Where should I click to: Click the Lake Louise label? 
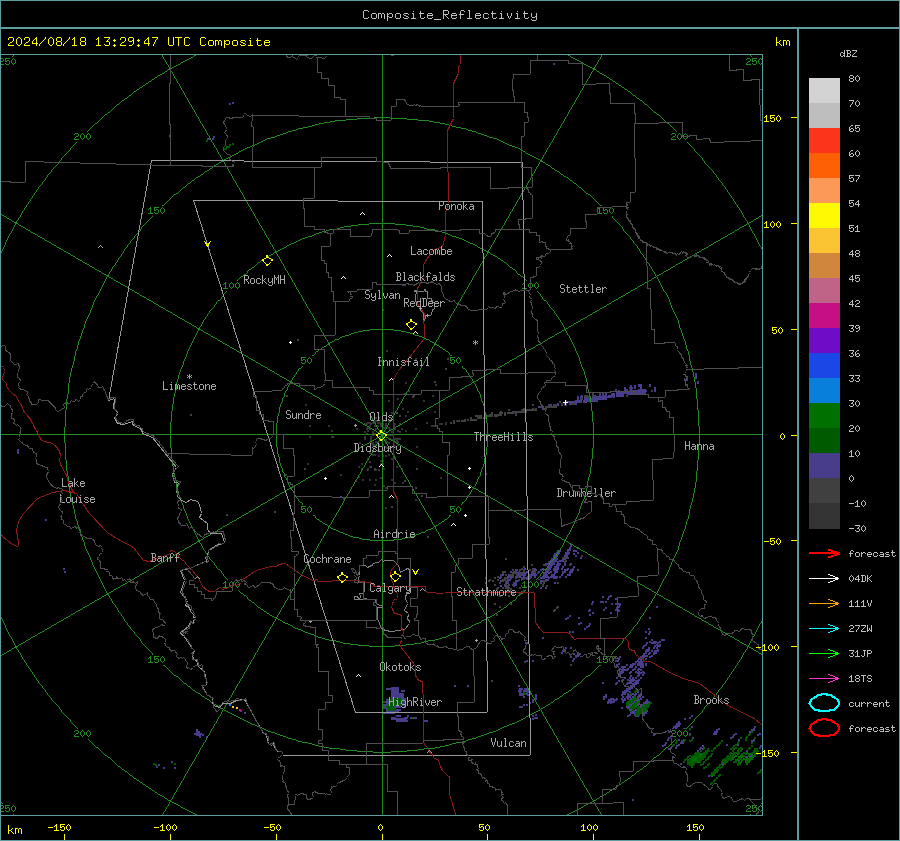coord(77,491)
